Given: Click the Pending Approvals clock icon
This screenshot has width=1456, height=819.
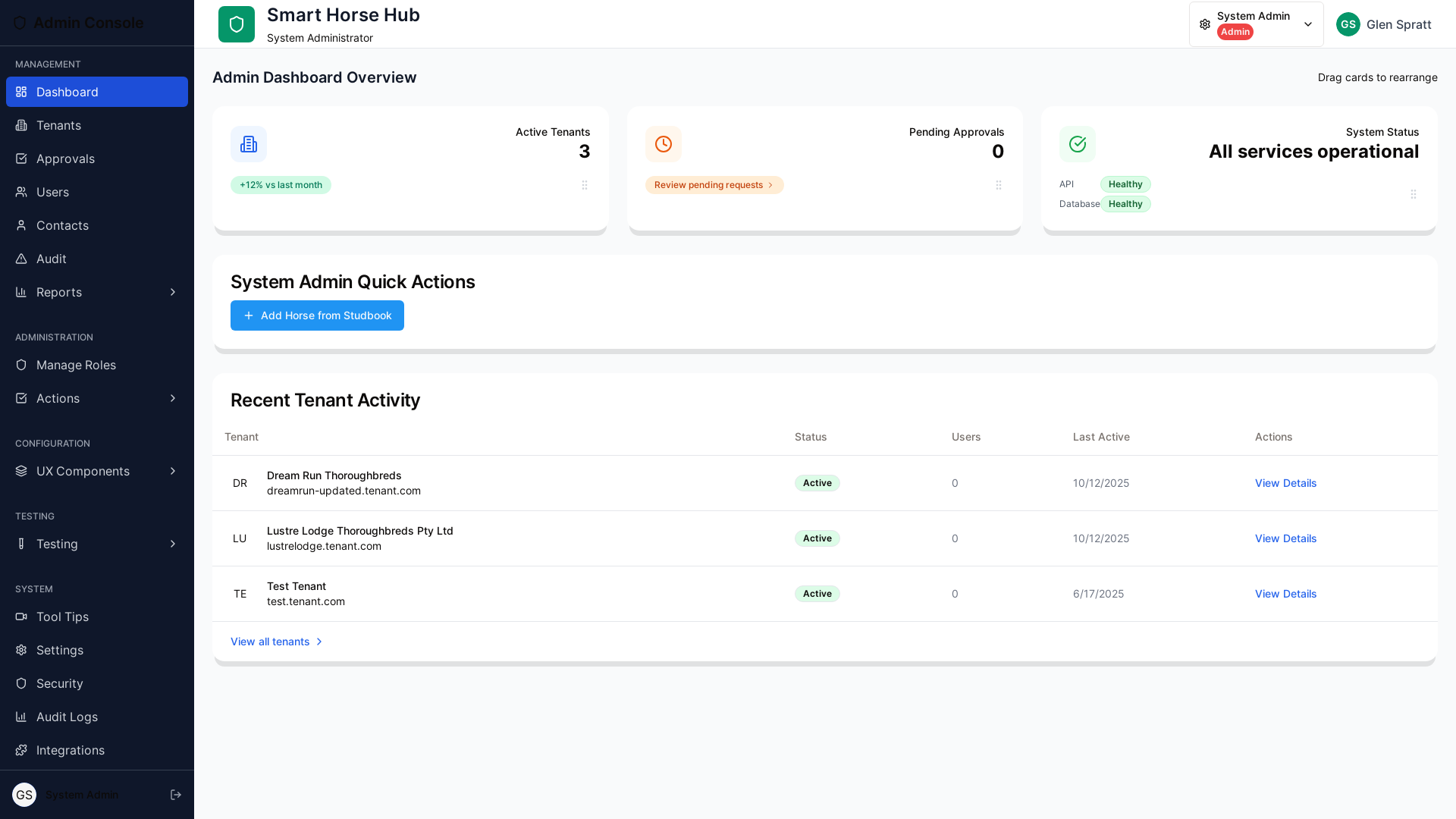Looking at the screenshot, I should [664, 144].
